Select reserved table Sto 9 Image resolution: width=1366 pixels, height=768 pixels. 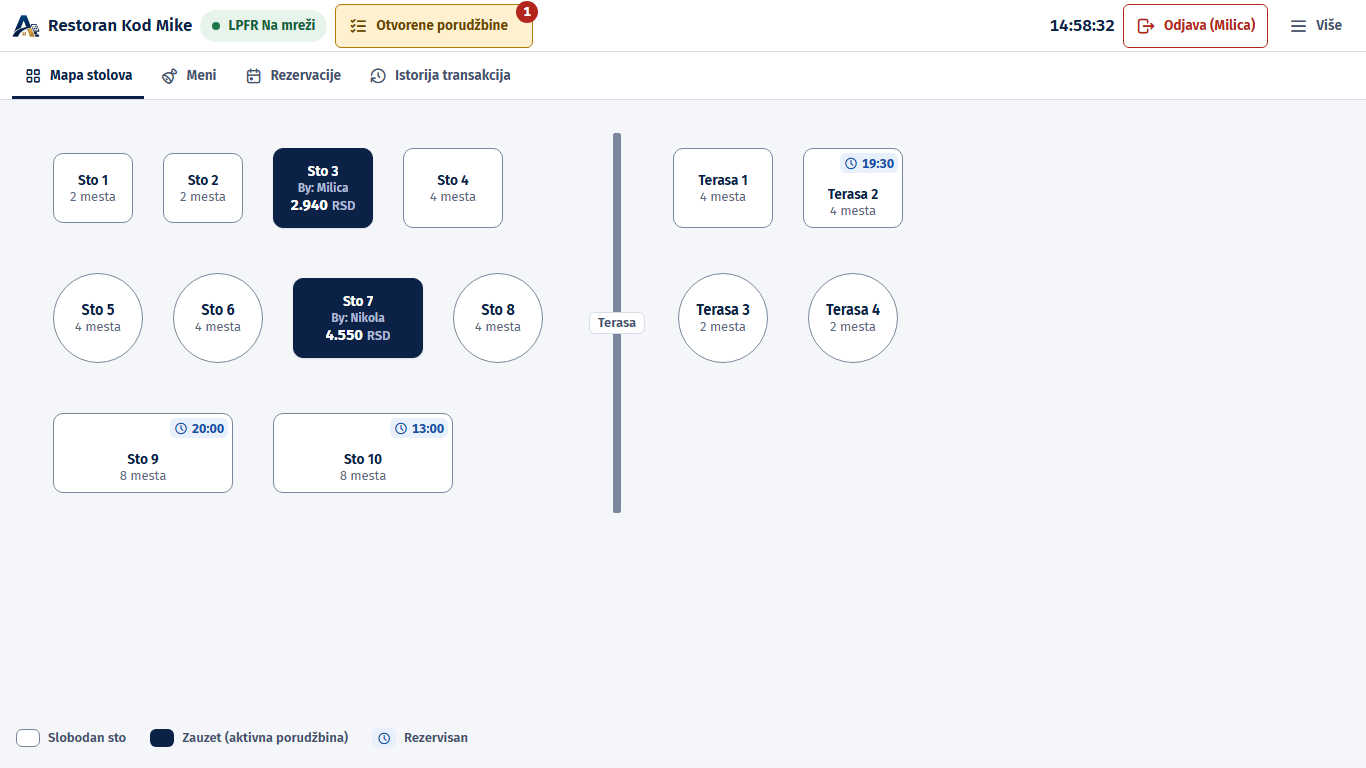click(x=143, y=453)
